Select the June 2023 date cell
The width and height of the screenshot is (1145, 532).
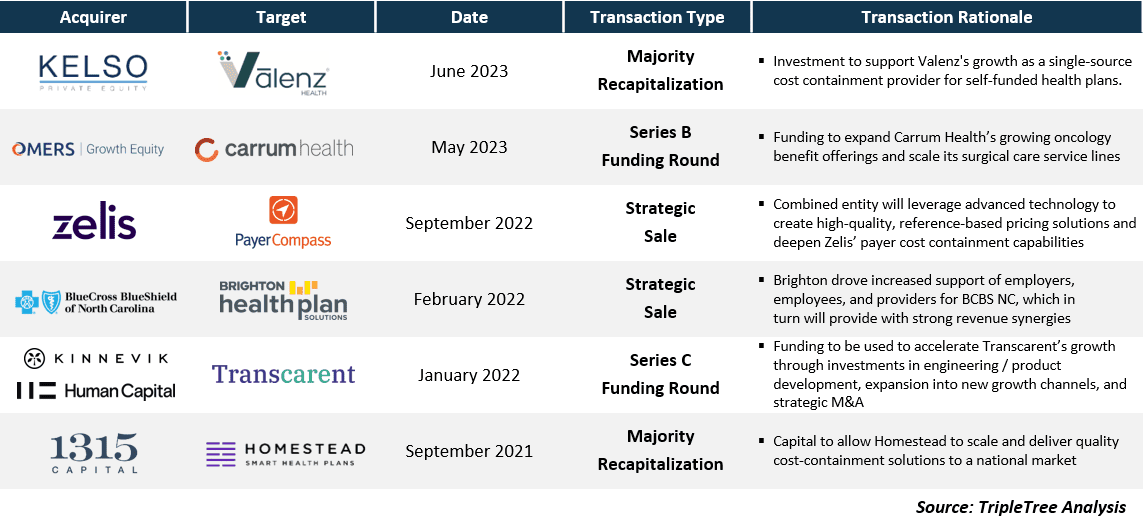pos(470,72)
